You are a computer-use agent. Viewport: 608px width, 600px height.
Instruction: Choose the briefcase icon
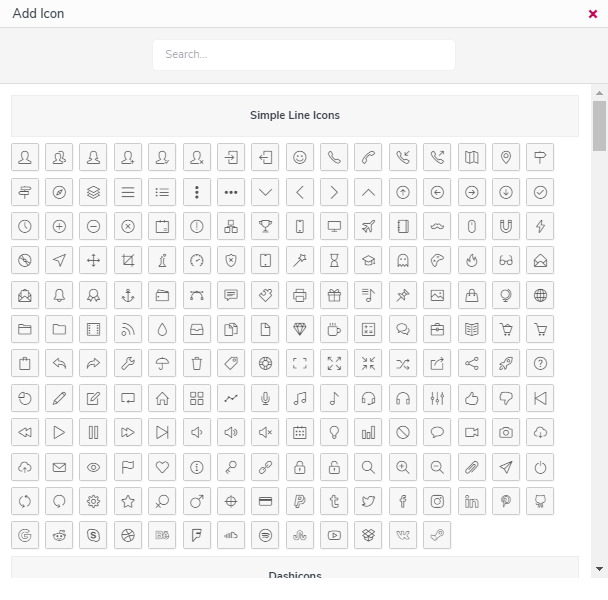[x=437, y=329]
